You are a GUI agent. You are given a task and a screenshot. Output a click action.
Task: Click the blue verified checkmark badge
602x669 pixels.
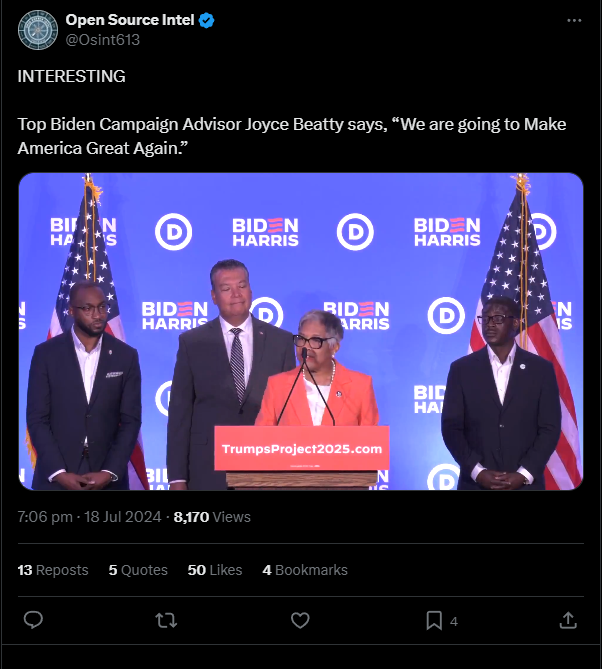[206, 20]
